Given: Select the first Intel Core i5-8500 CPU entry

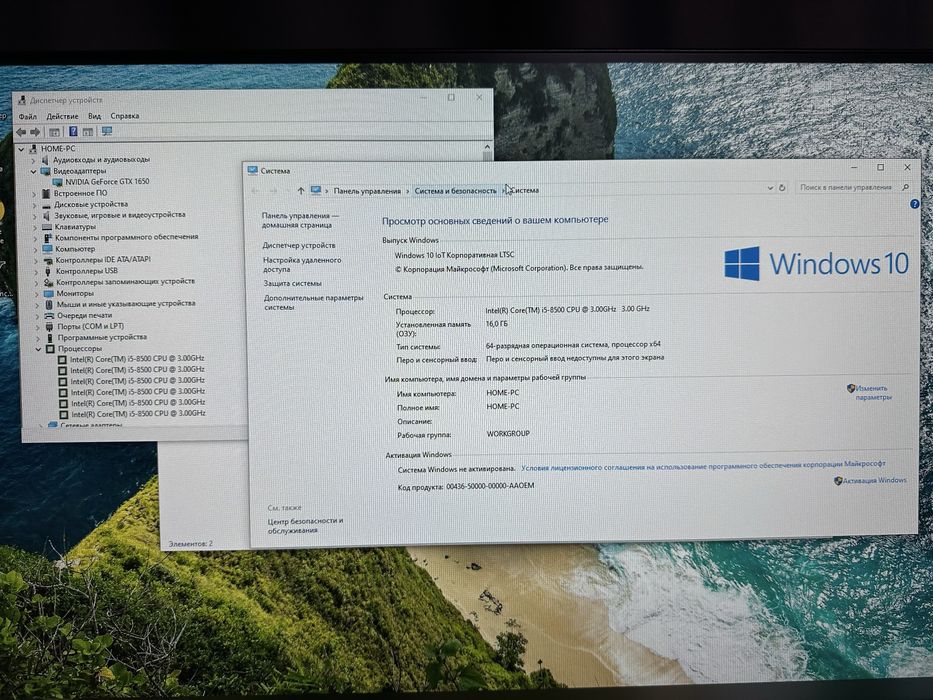Looking at the screenshot, I should pos(137,359).
